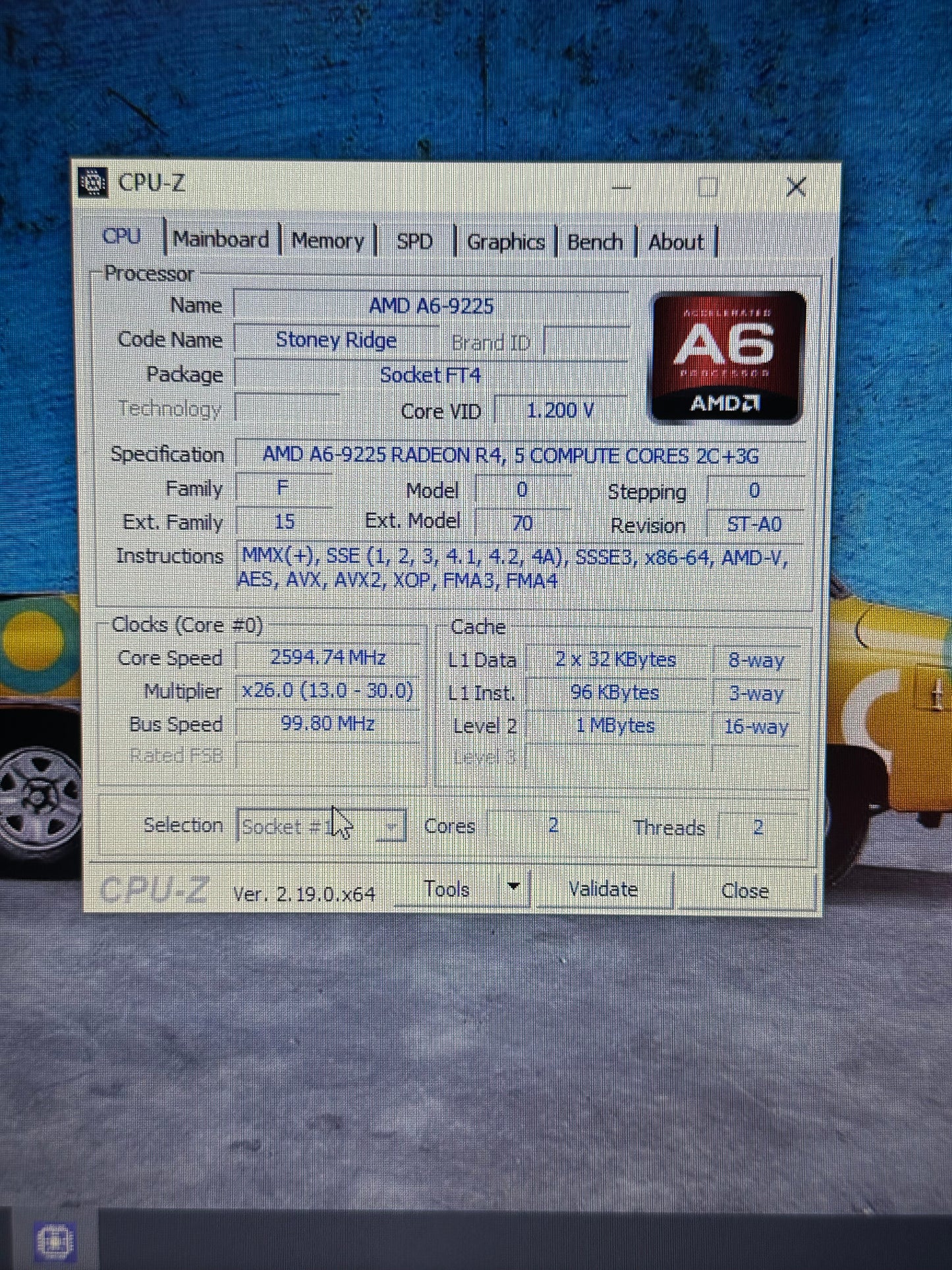Click the Threads count value
Viewport: 952px width, 1270px height.
click(x=758, y=827)
